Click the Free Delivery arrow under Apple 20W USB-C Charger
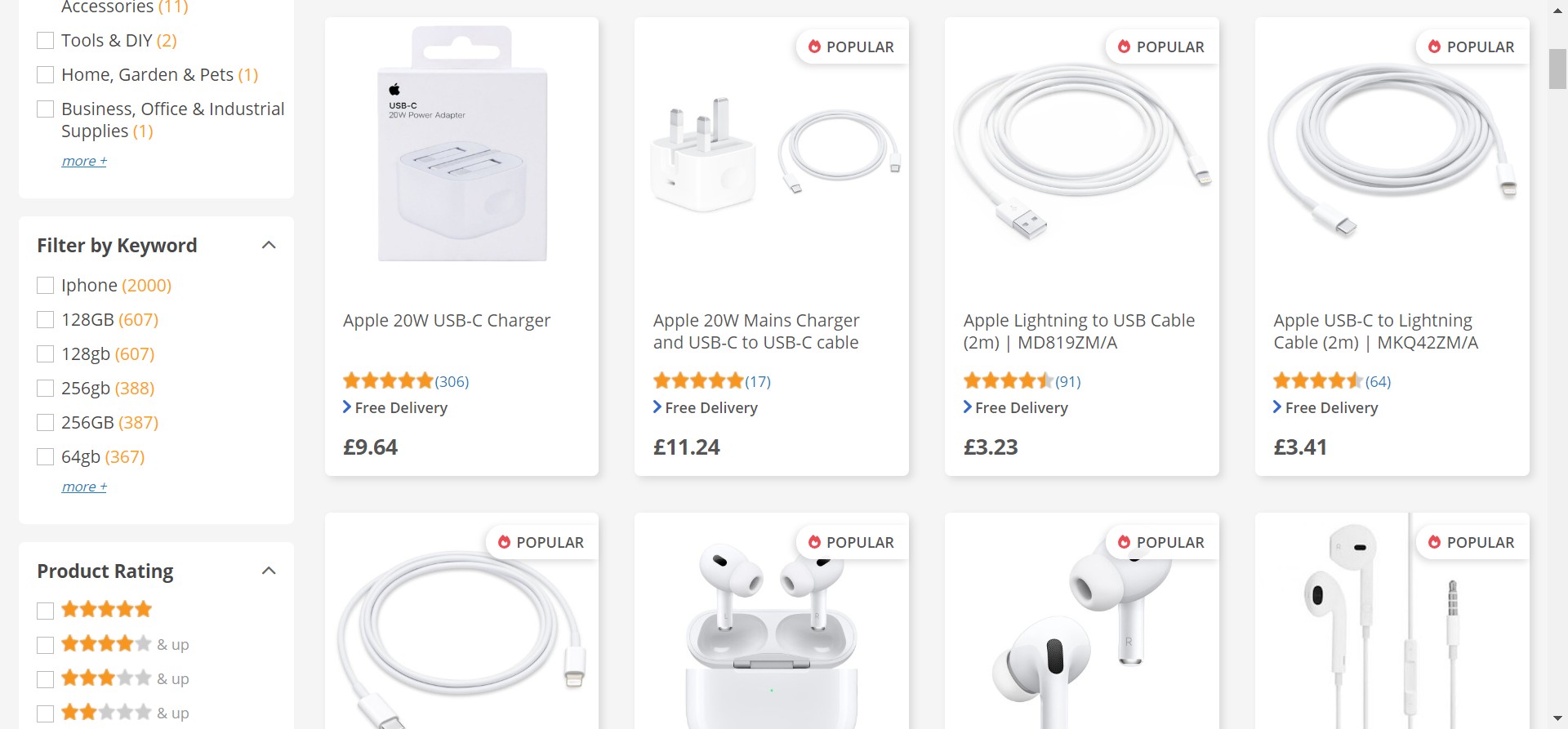 [x=347, y=407]
